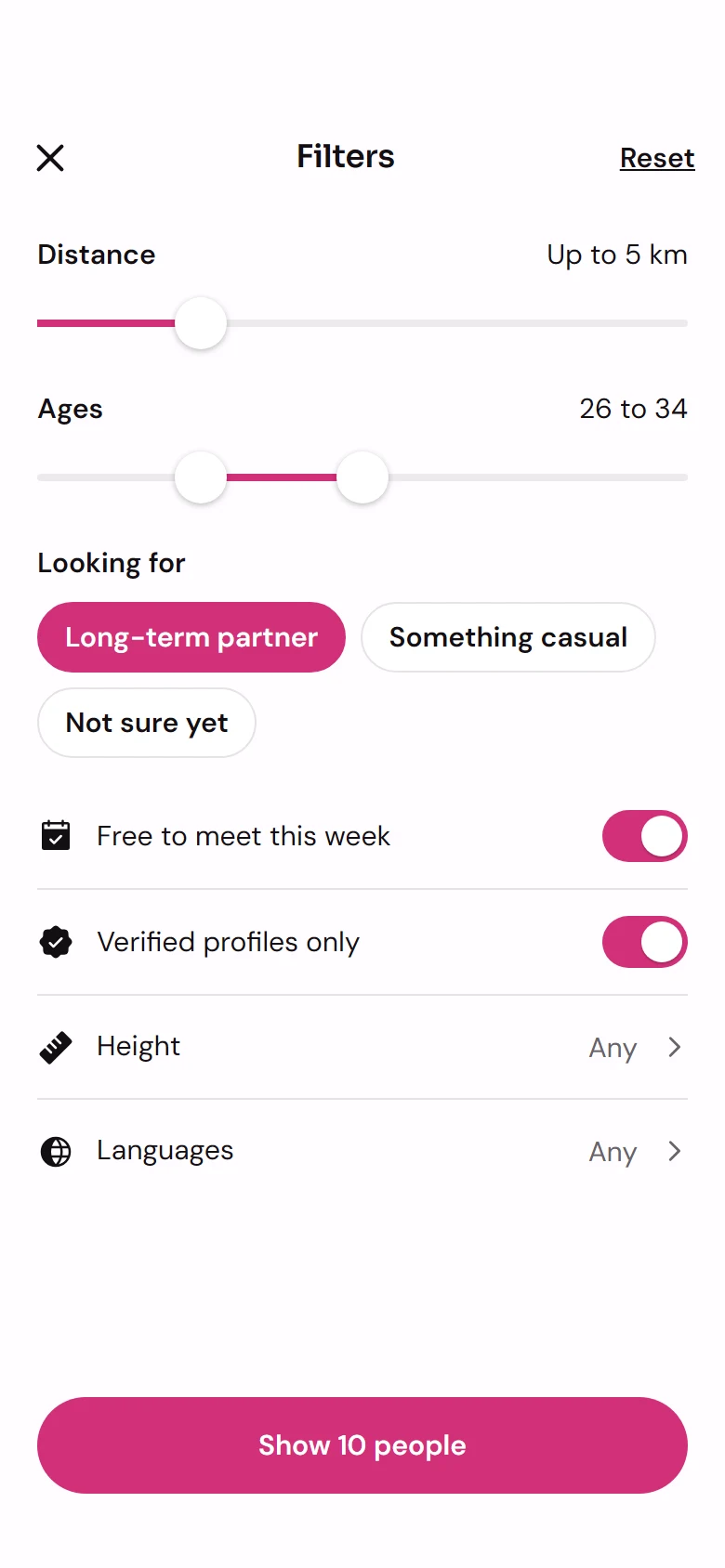Tap Show 10 people button

pyautogui.click(x=362, y=1445)
